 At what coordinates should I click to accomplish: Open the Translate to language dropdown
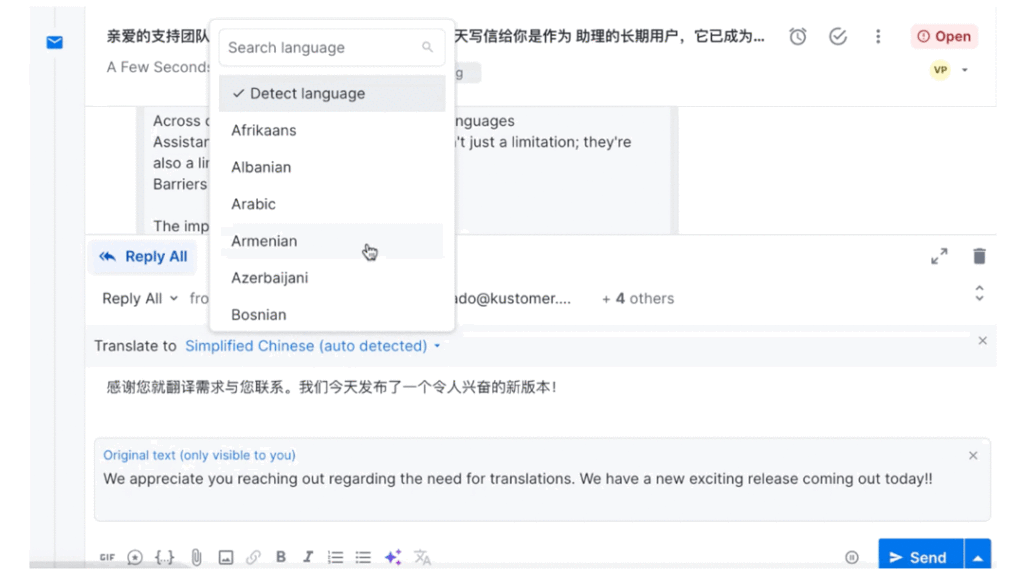pyautogui.click(x=312, y=346)
